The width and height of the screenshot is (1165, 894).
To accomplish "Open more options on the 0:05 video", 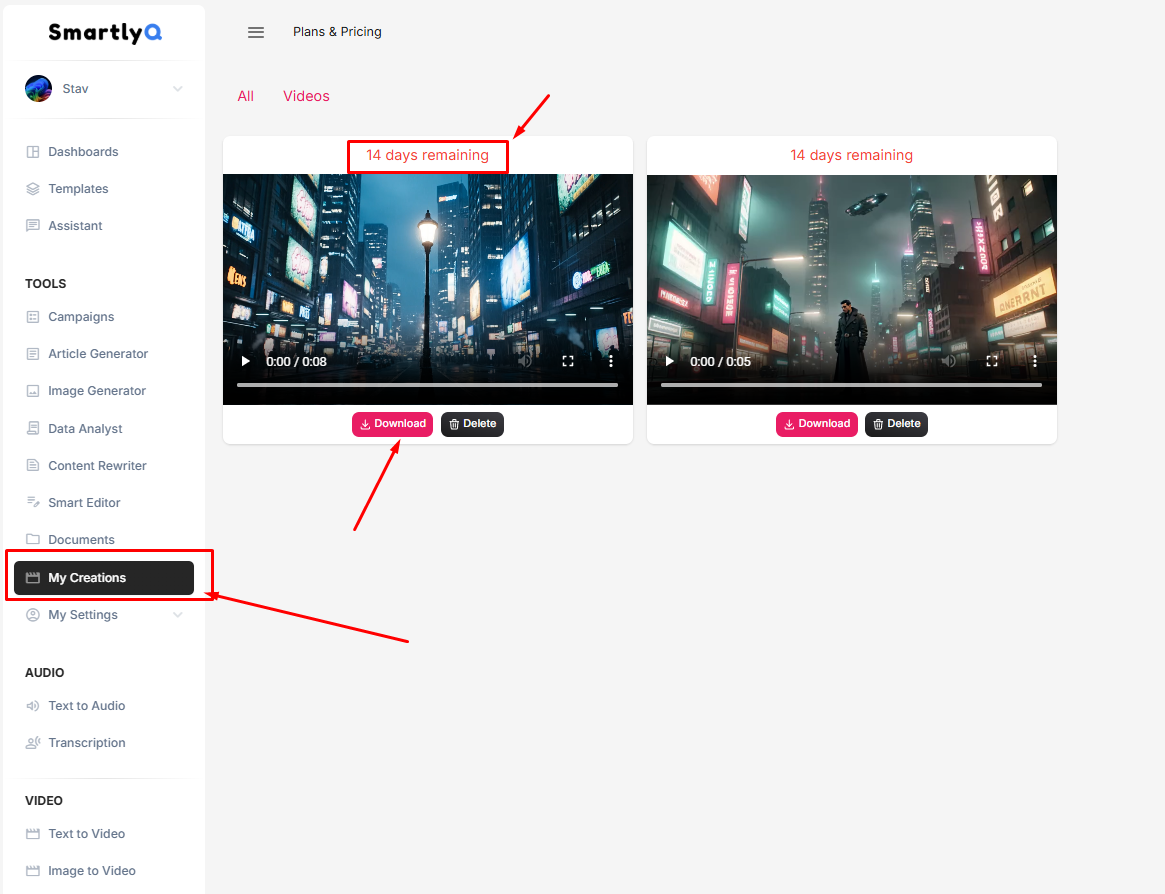I will pyautogui.click(x=1034, y=361).
